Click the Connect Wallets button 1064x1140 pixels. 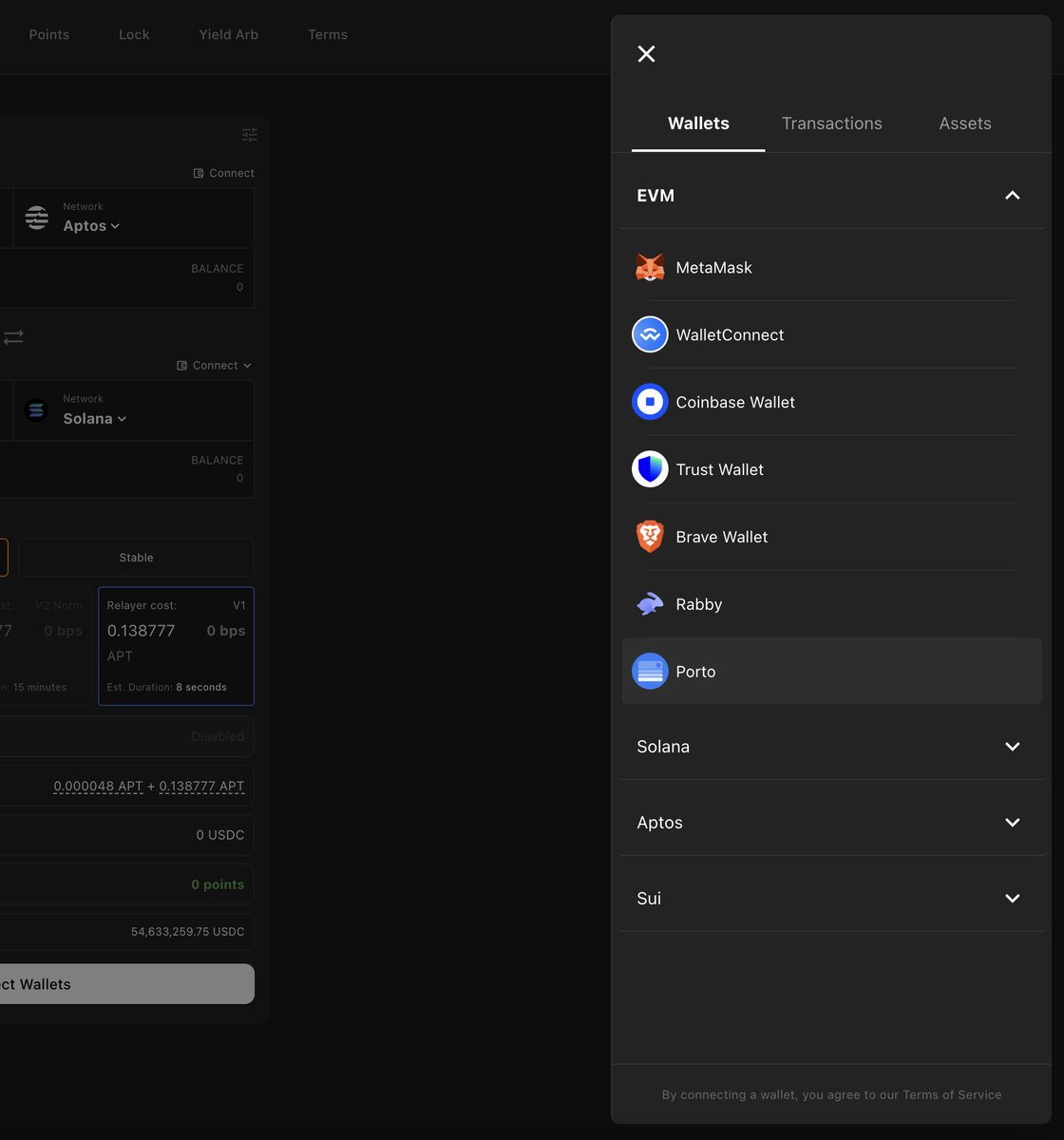[127, 984]
